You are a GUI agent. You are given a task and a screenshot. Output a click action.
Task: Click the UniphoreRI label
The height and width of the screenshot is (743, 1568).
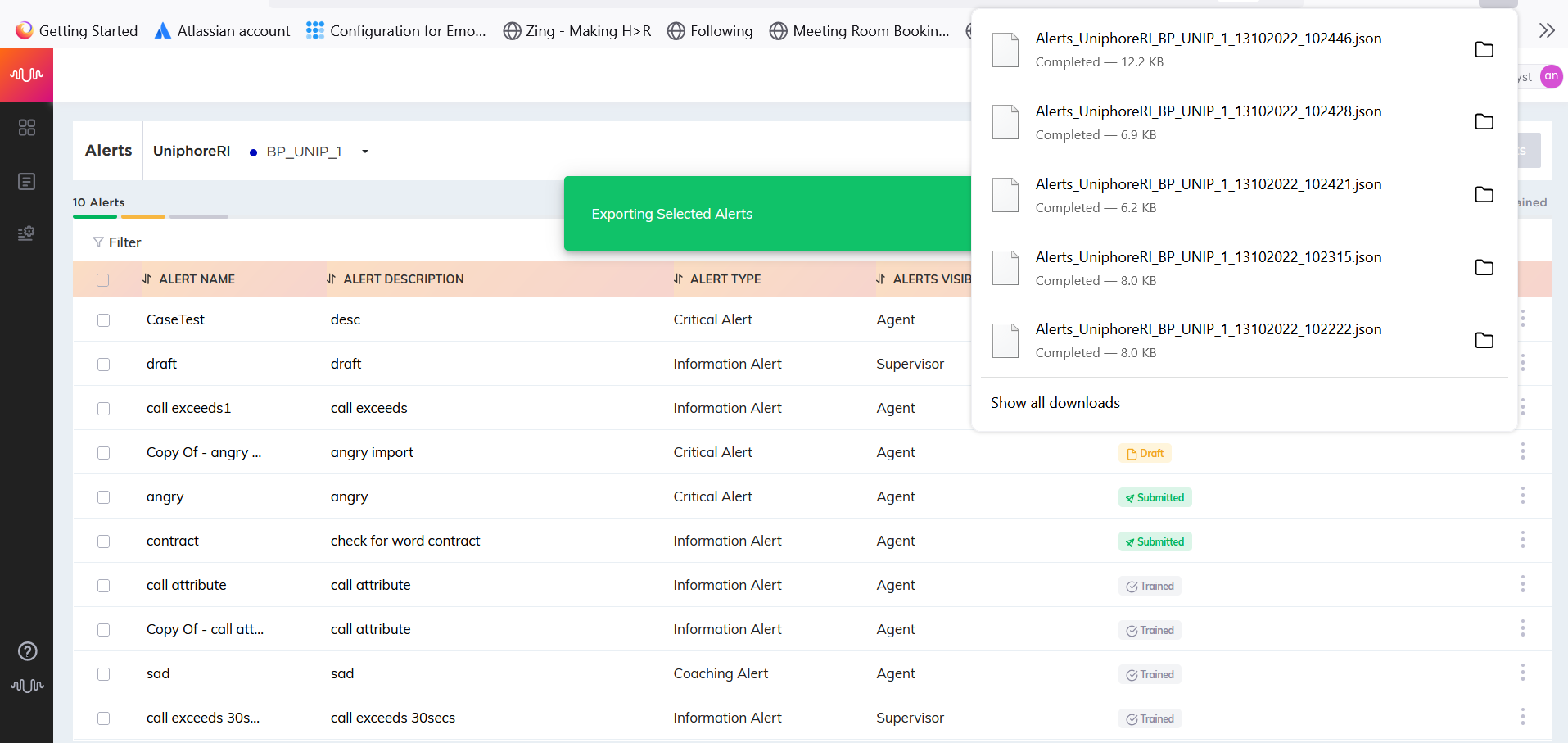point(192,151)
